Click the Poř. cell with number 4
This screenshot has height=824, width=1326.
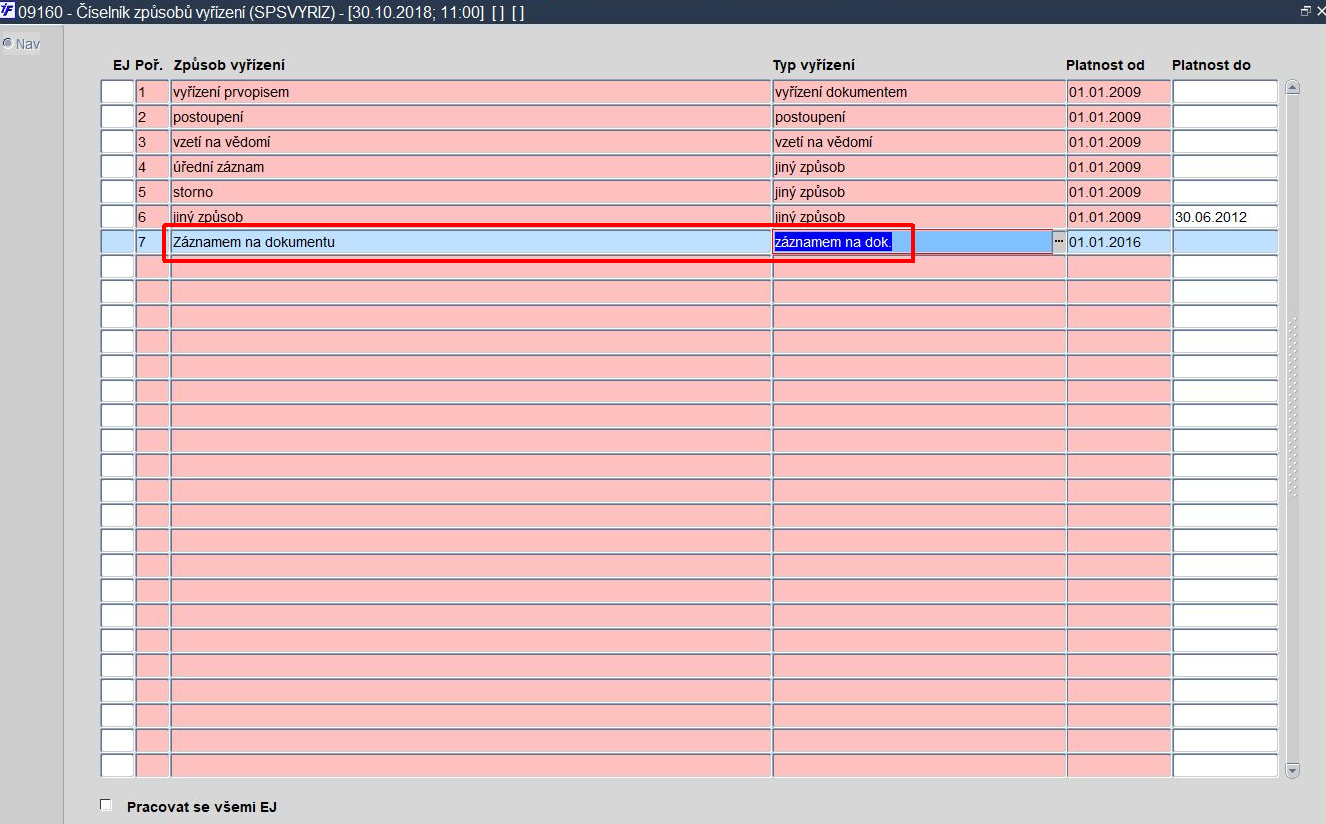click(x=152, y=167)
